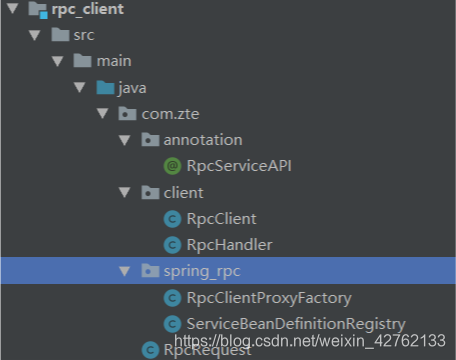Click the main folder icon
This screenshot has width=456, height=360.
[82, 61]
